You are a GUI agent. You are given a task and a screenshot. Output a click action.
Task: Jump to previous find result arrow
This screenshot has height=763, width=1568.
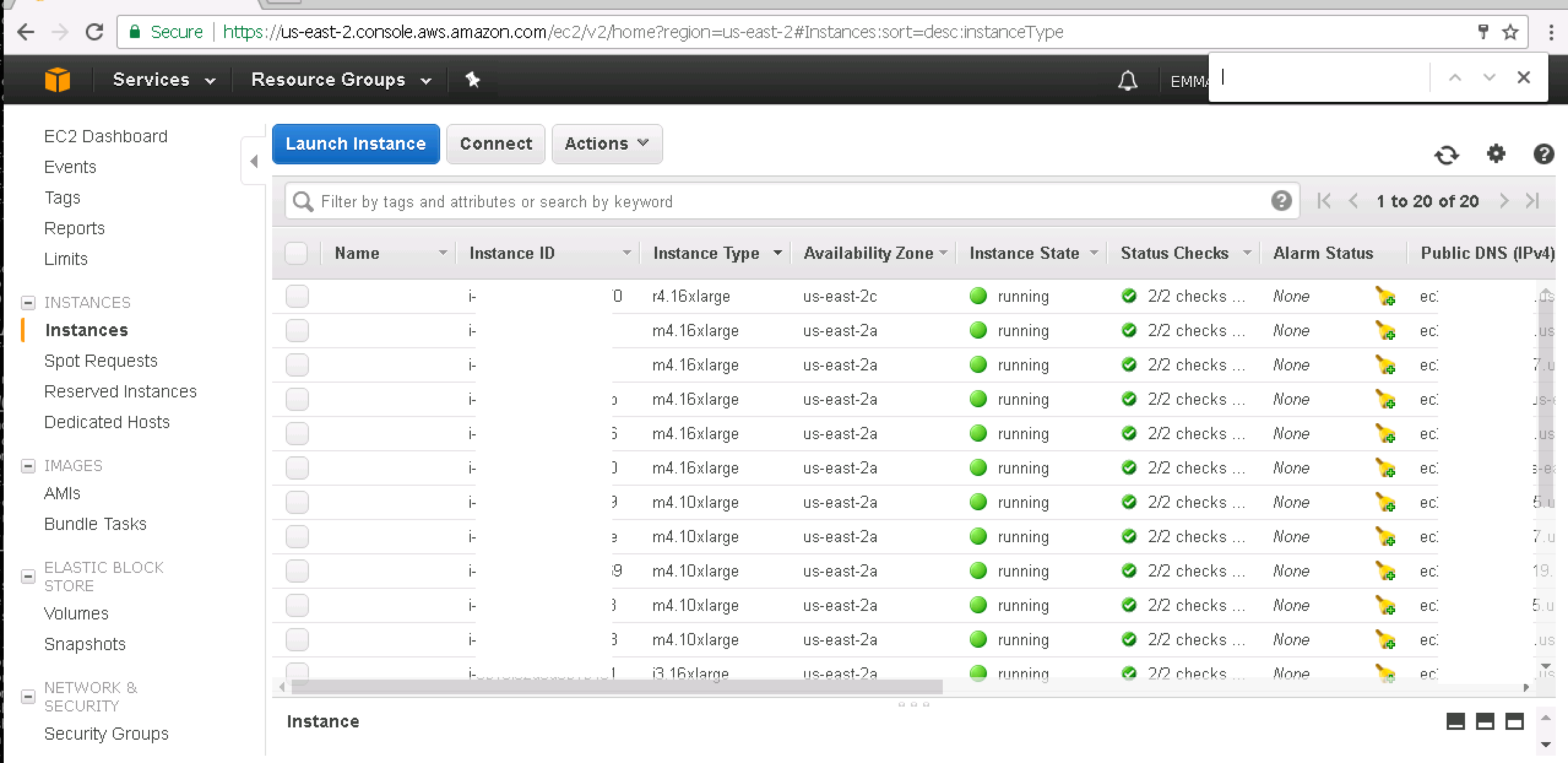(x=1455, y=77)
